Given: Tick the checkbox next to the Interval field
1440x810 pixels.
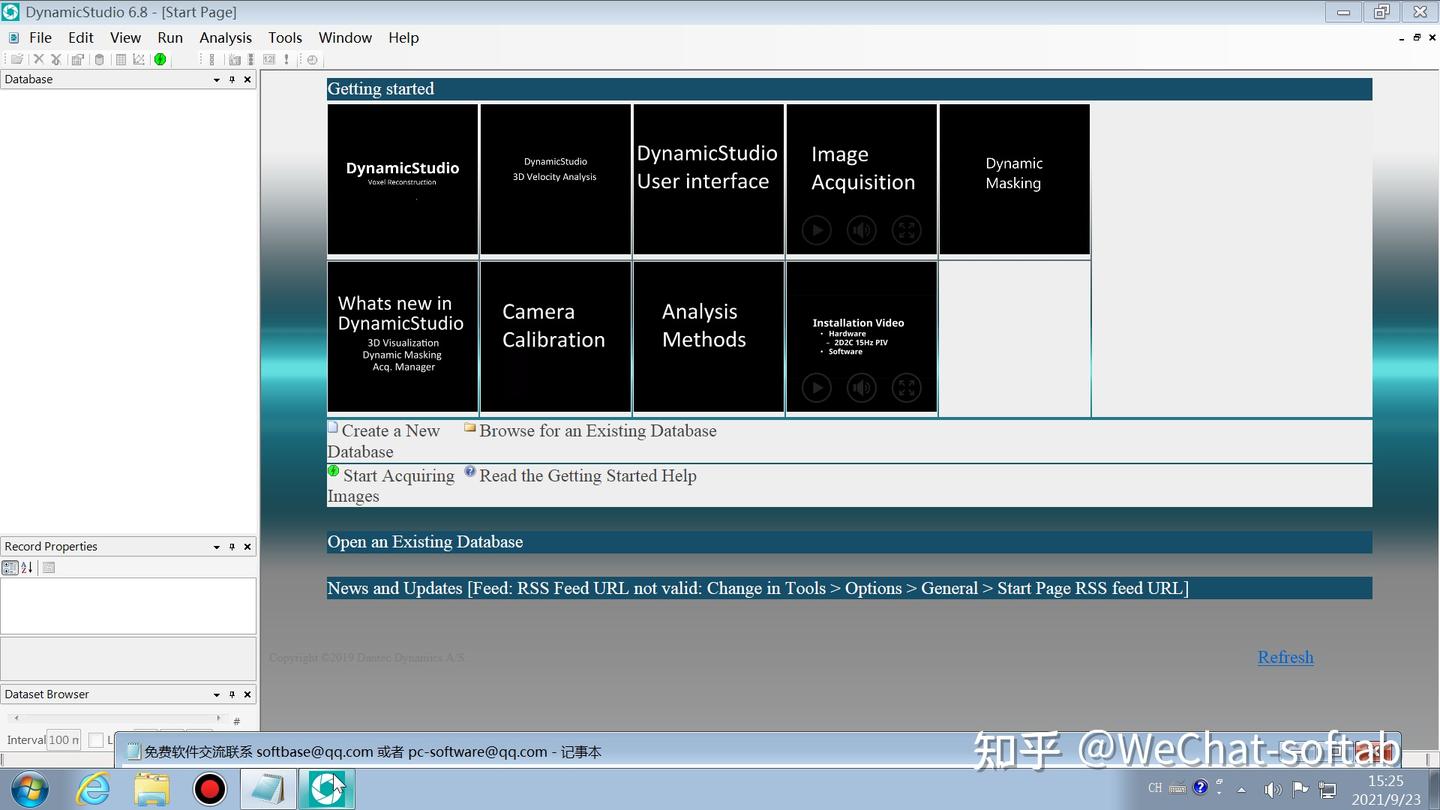Looking at the screenshot, I should [96, 740].
